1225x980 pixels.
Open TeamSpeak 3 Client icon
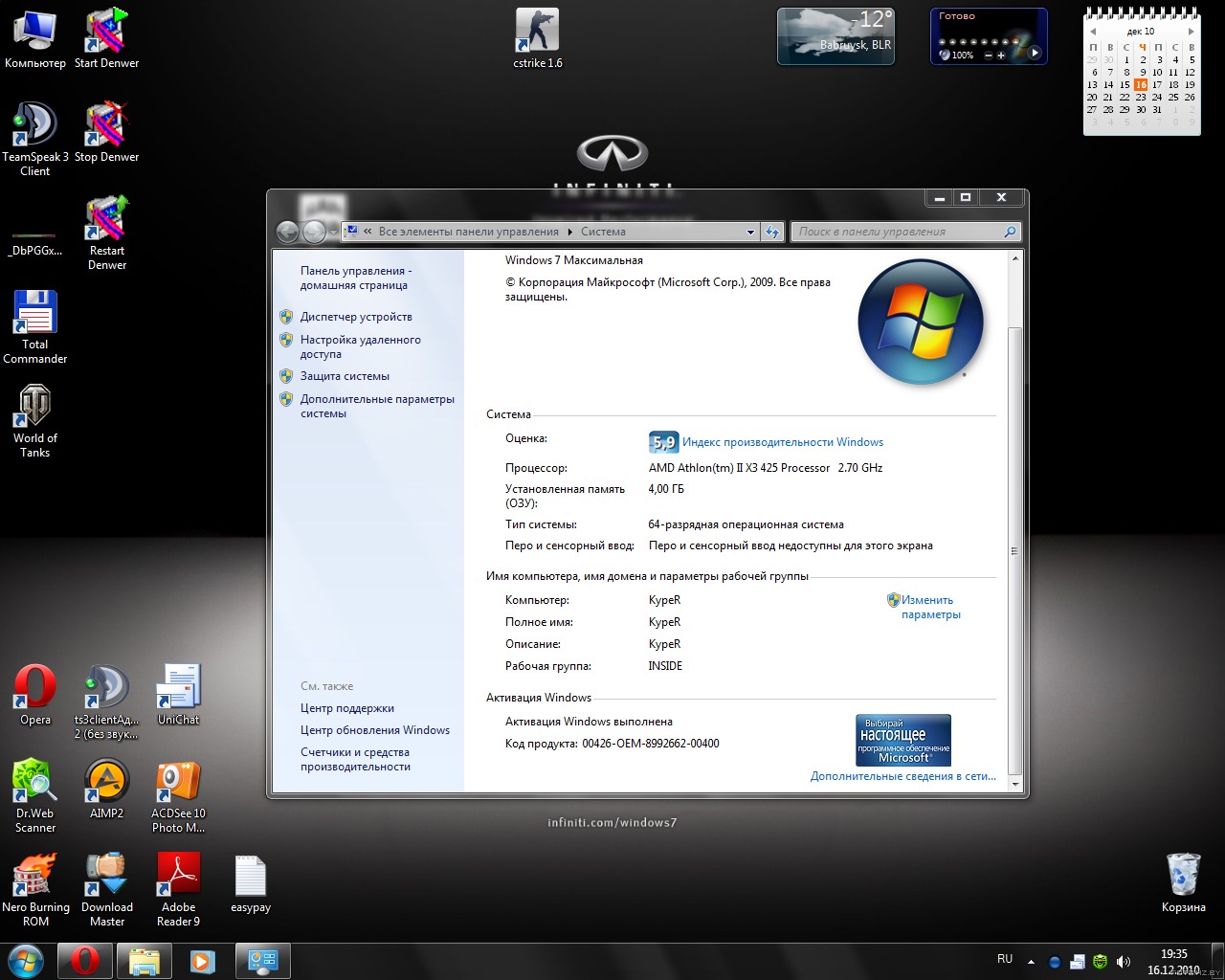tap(35, 139)
